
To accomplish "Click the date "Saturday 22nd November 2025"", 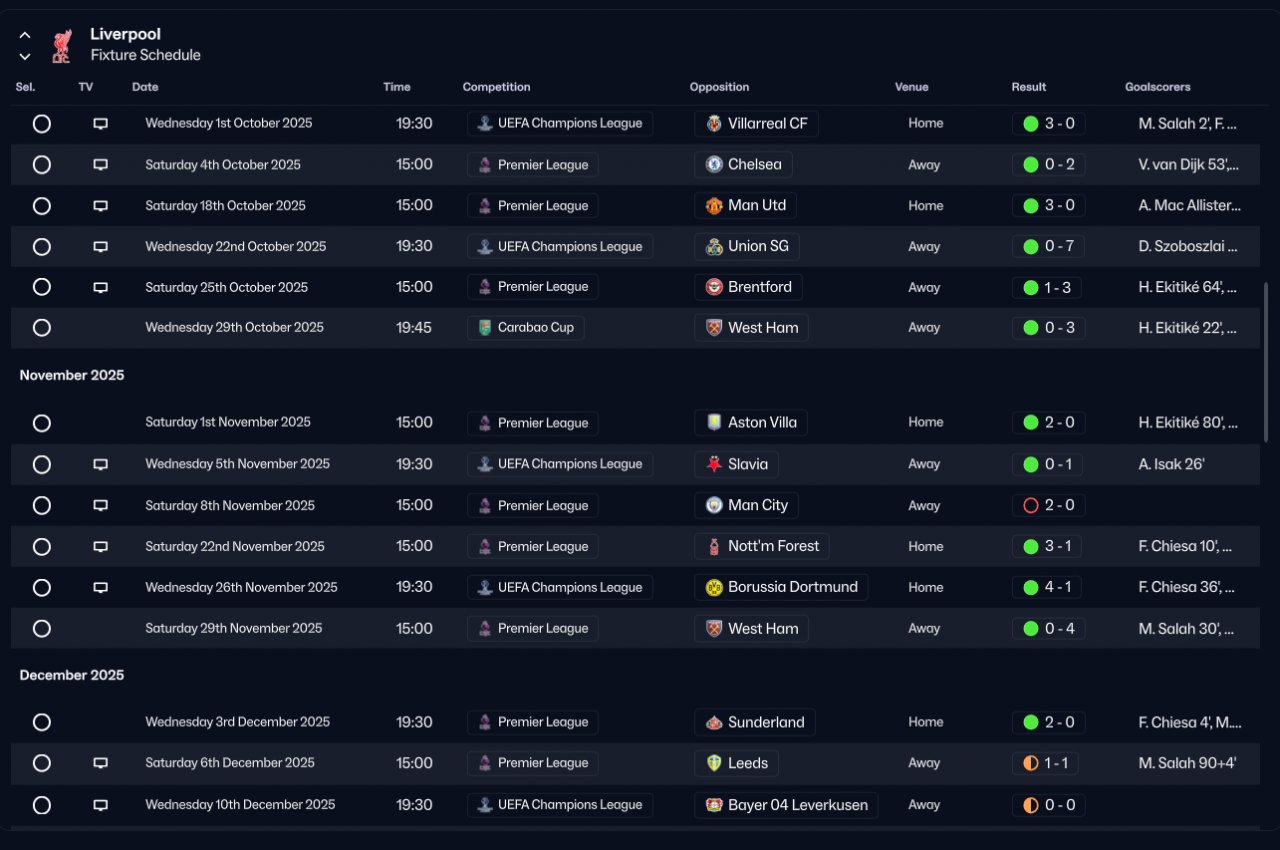I will point(235,547).
